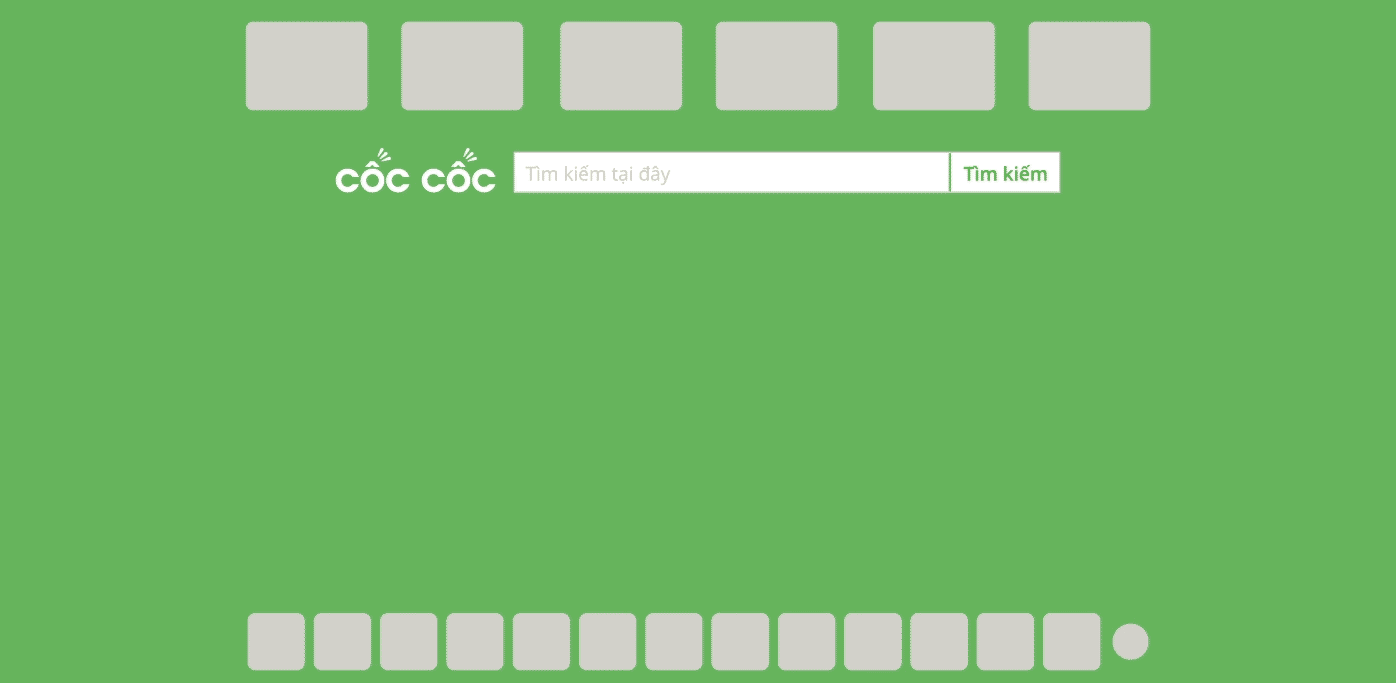Open the last square tile beside the circle
This screenshot has height=683, width=1396.
1072,642
